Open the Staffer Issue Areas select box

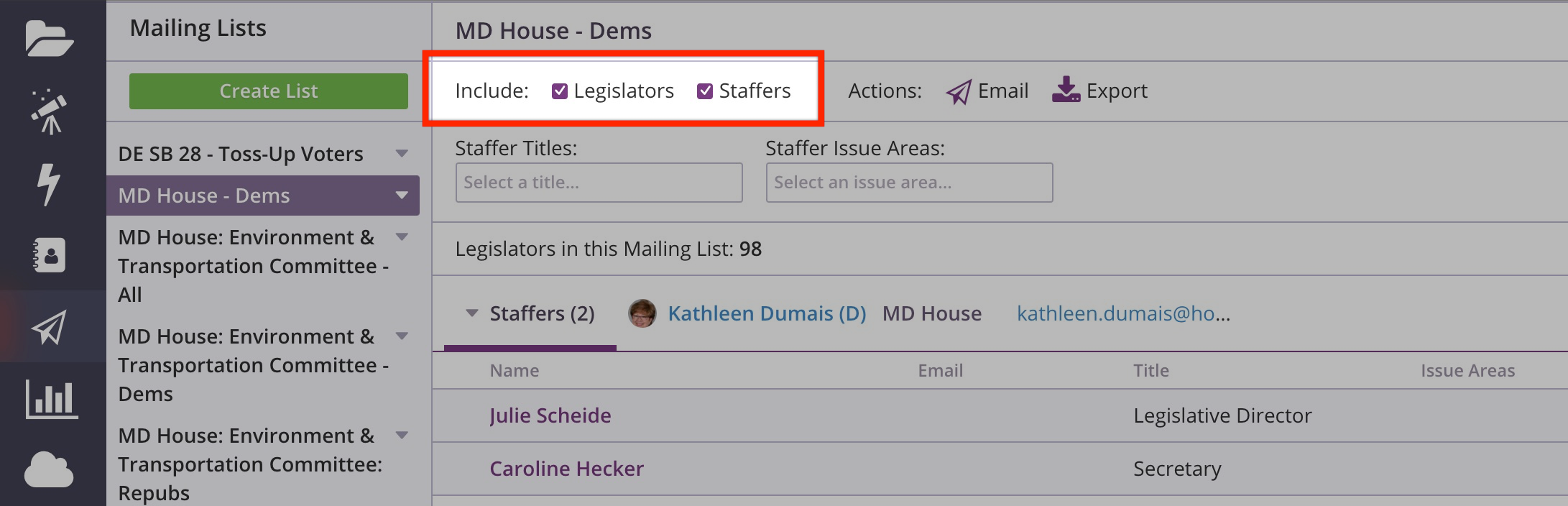(909, 183)
